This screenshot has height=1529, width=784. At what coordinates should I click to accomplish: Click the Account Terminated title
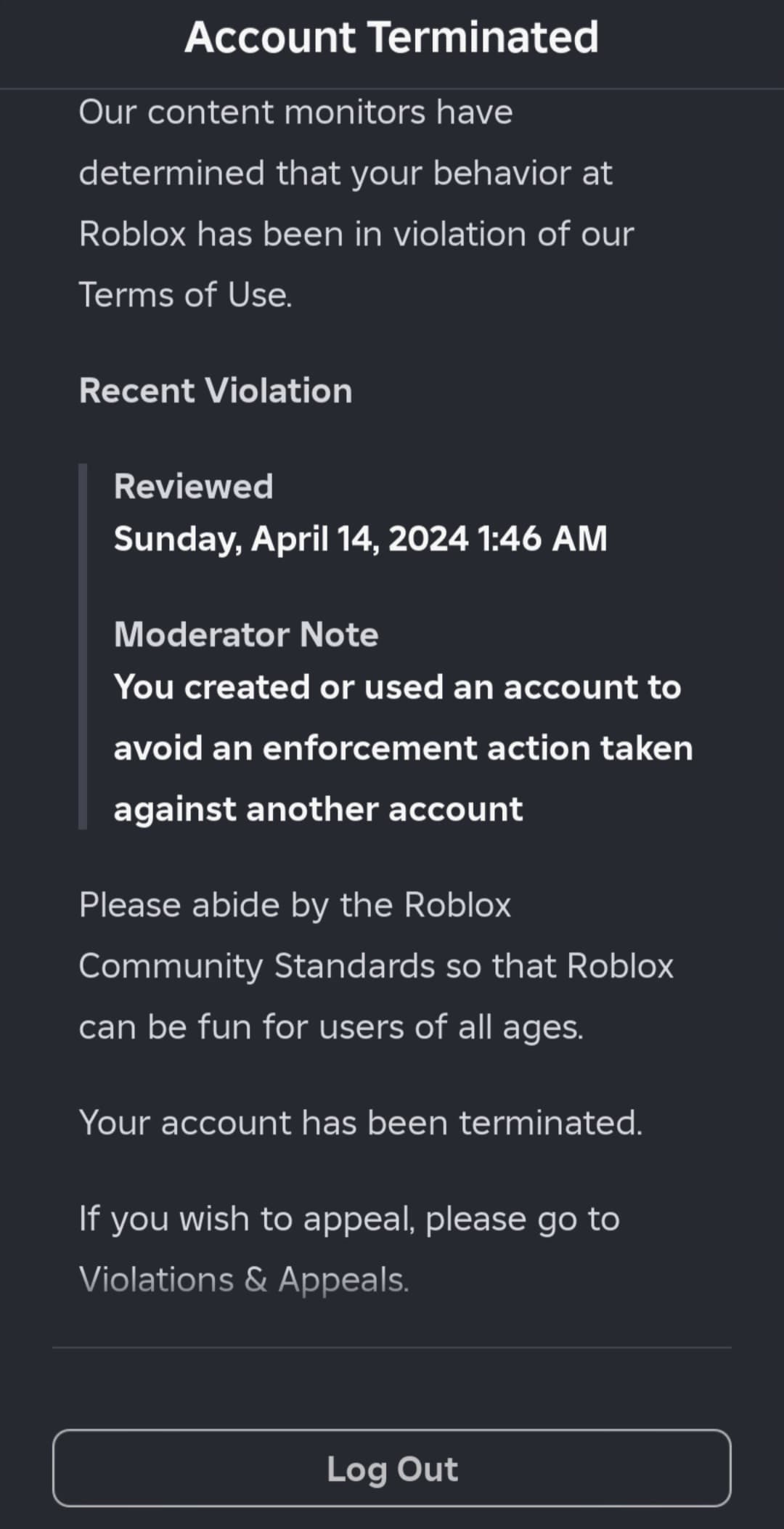(x=392, y=38)
